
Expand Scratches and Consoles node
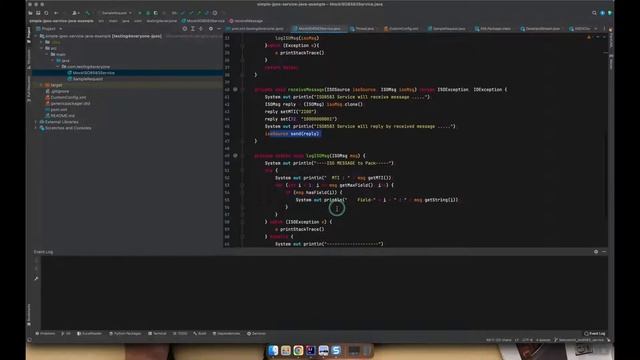[x=36, y=128]
